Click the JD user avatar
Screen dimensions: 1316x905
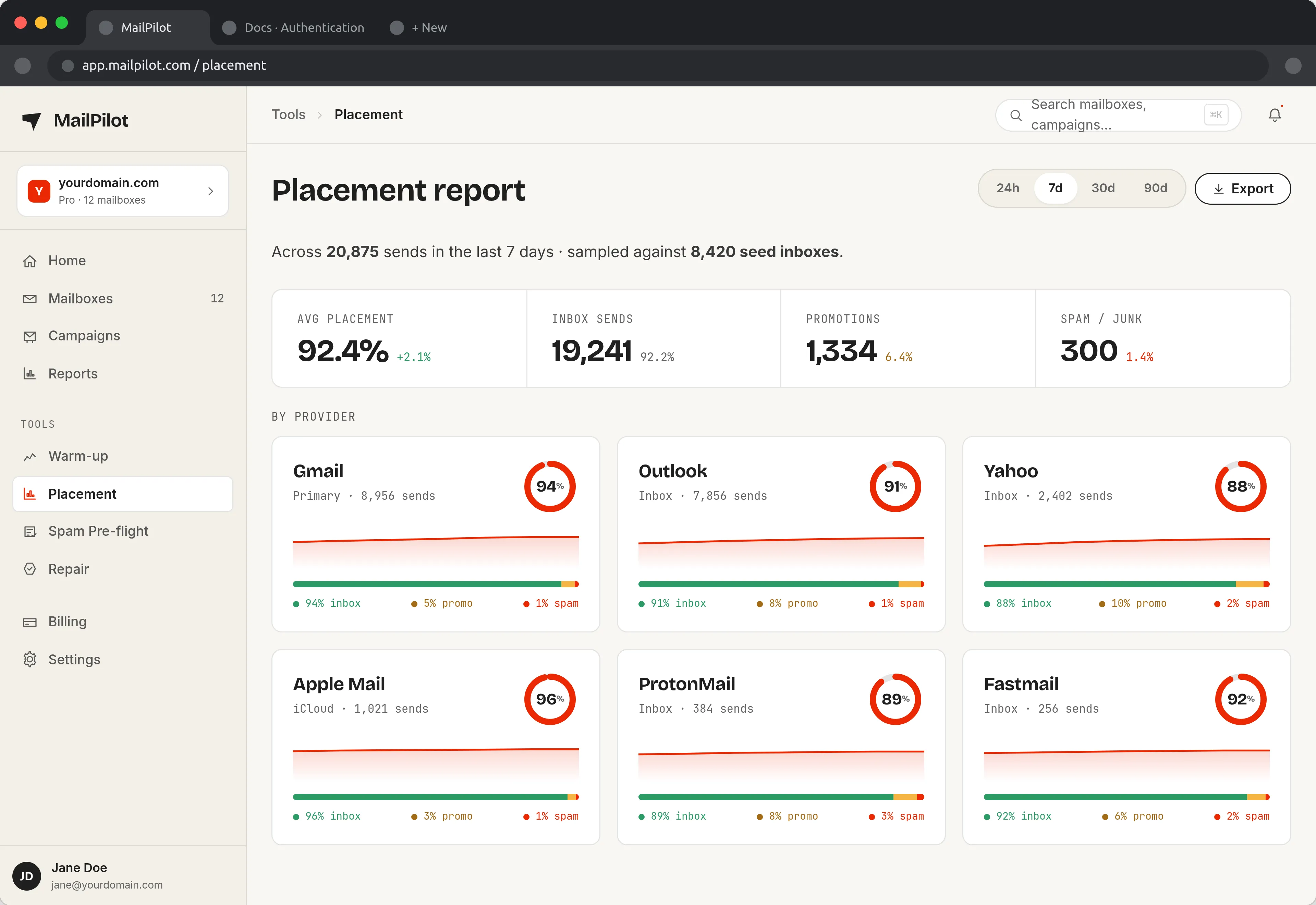[27, 876]
